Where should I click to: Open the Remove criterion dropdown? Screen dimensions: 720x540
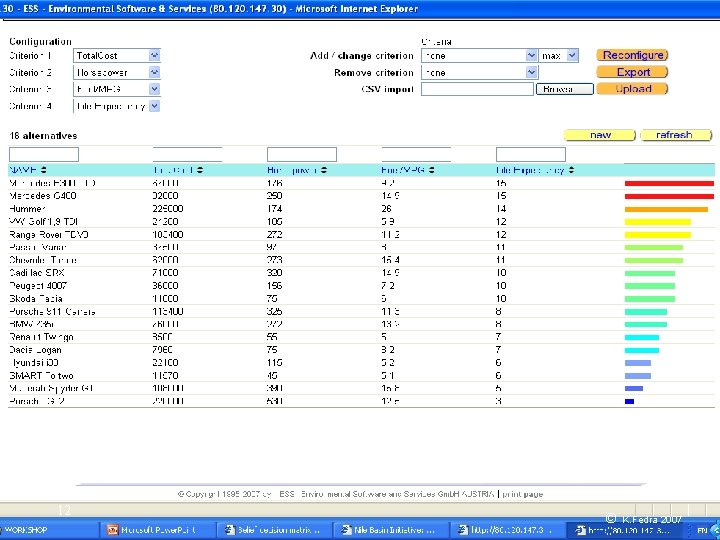479,73
